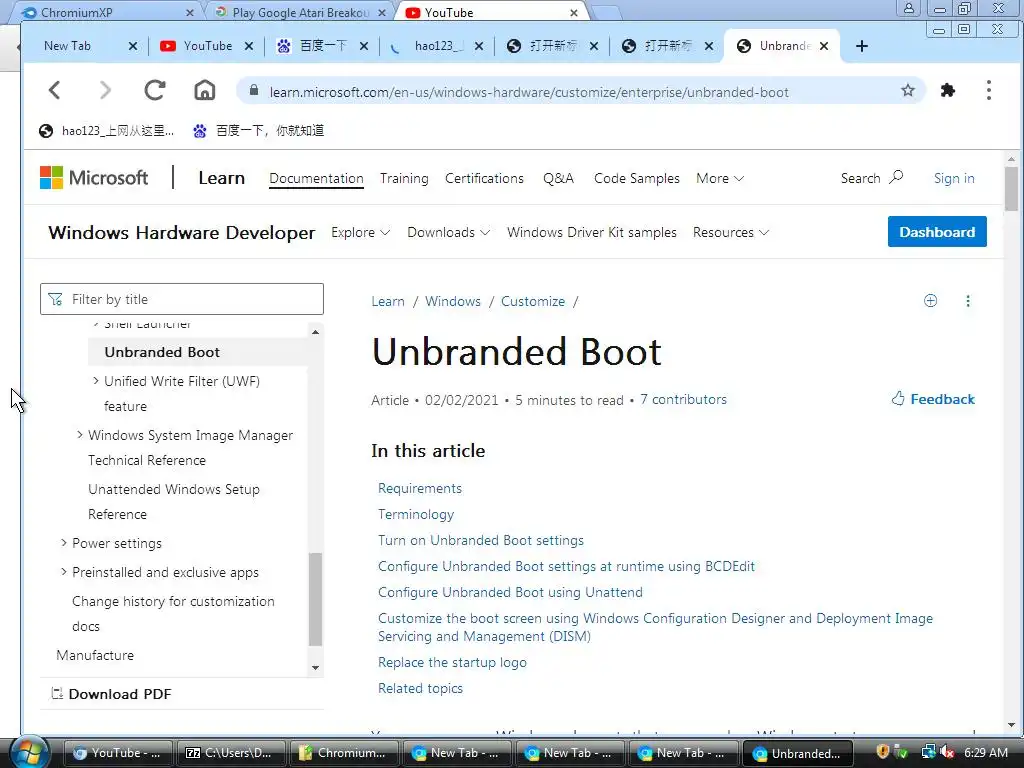Reload the current page
1024x768 pixels.
pos(155,90)
